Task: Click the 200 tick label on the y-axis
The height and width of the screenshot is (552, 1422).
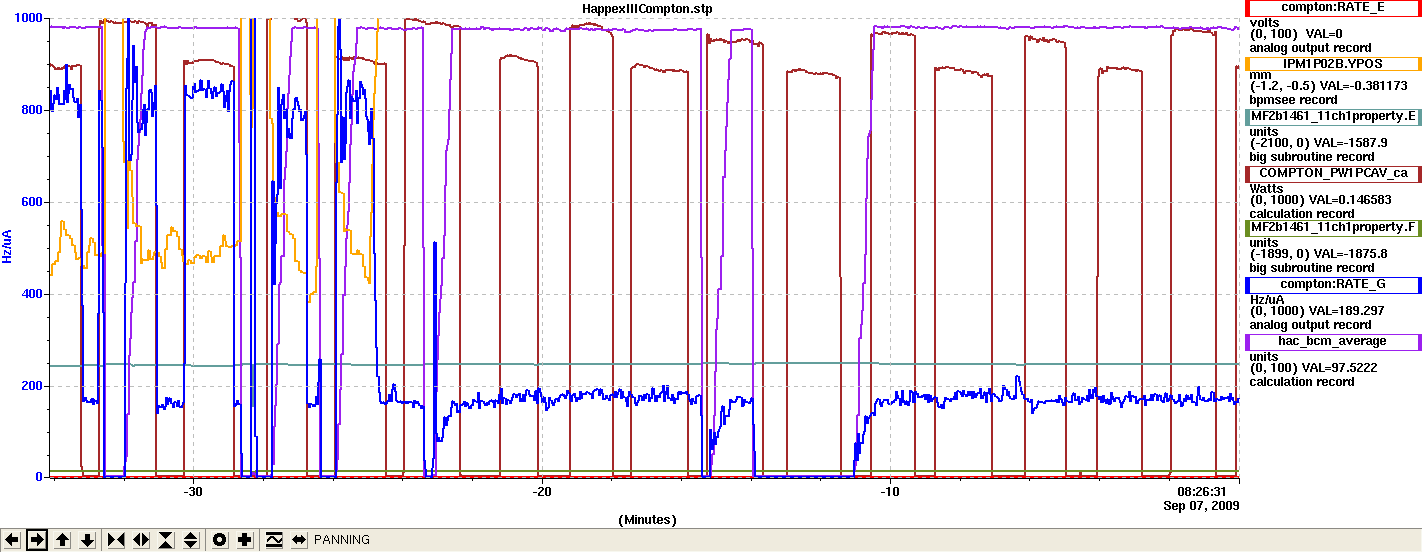Action: tap(31, 387)
